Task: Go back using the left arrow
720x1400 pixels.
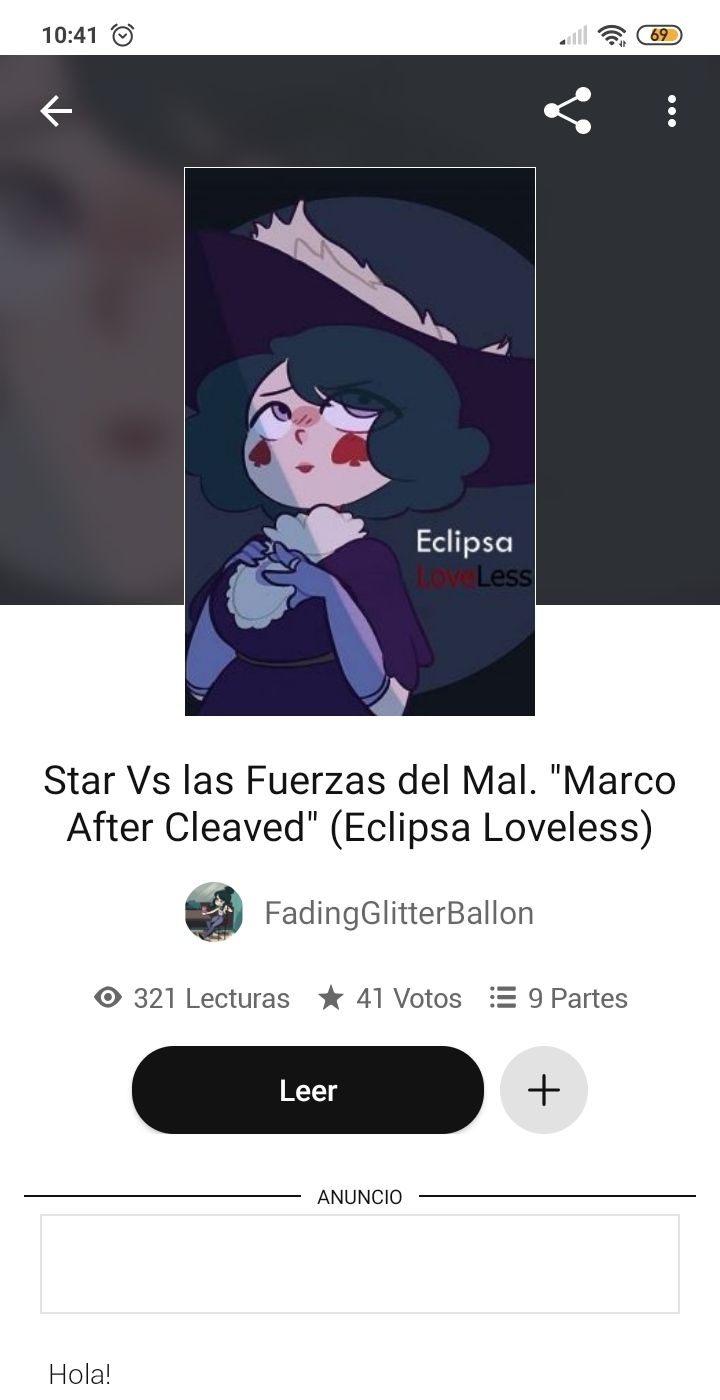Action: [56, 111]
